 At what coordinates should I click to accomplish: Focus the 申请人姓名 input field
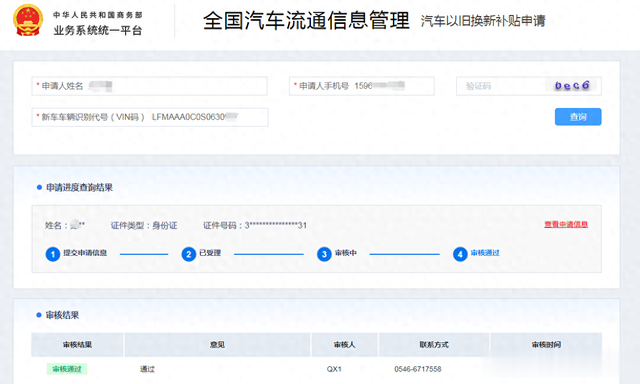[149, 86]
